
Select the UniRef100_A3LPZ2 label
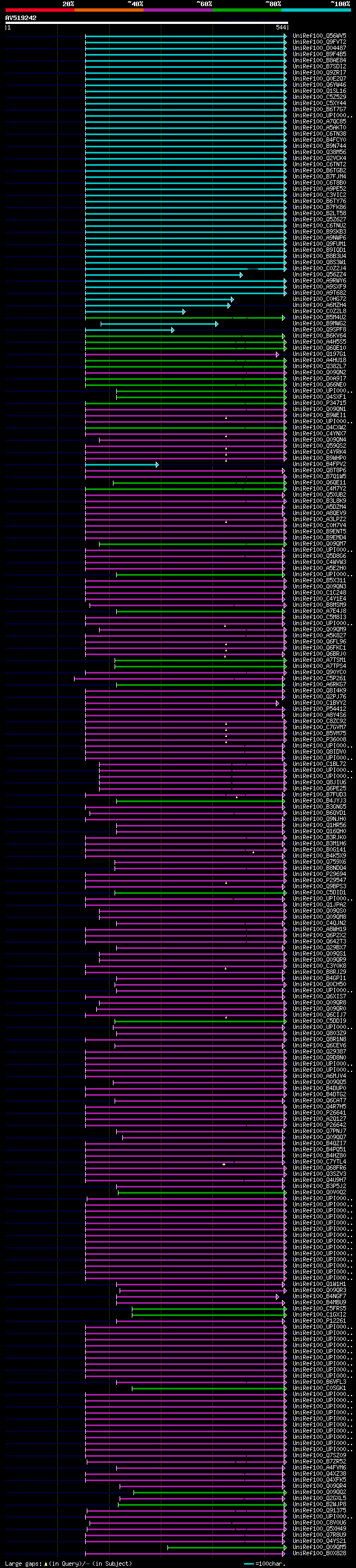319,519
